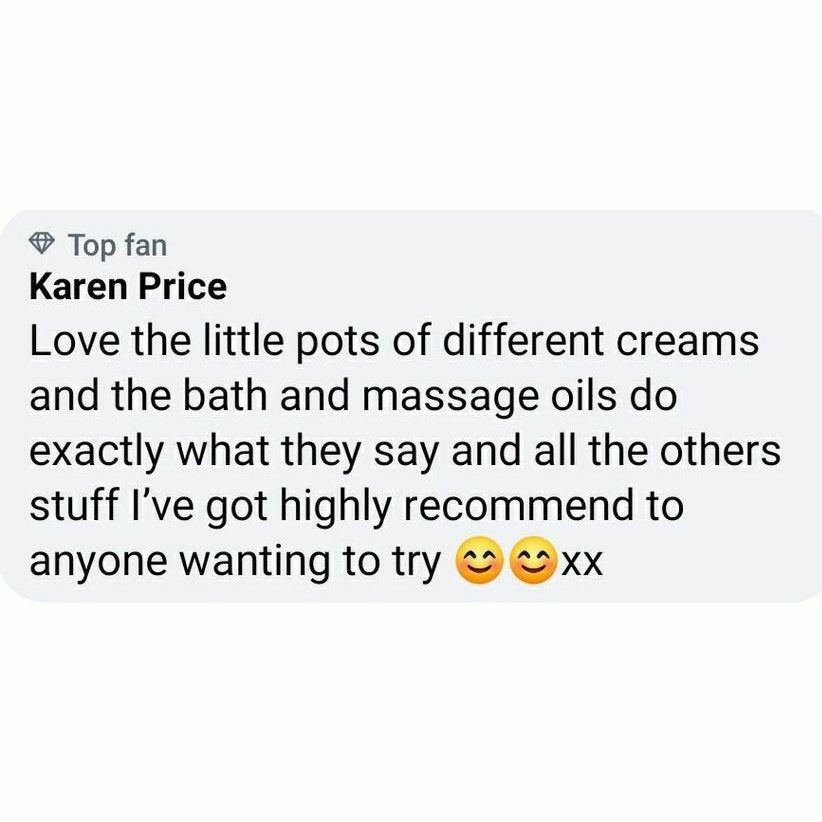Open Karen Price's profile name link
This screenshot has width=822, height=822.
click(x=128, y=287)
